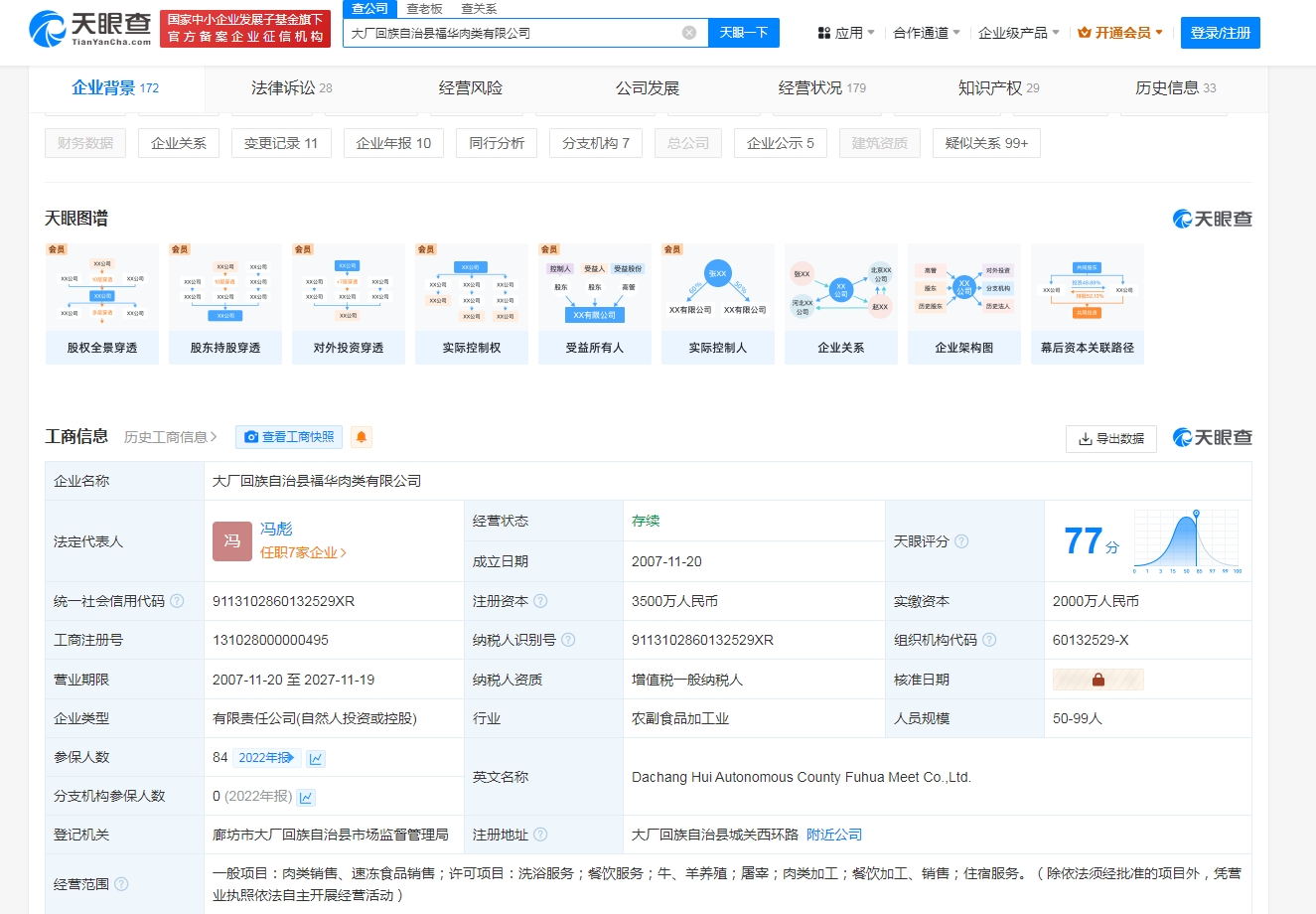Click the 天眼一下 search button

point(744,33)
